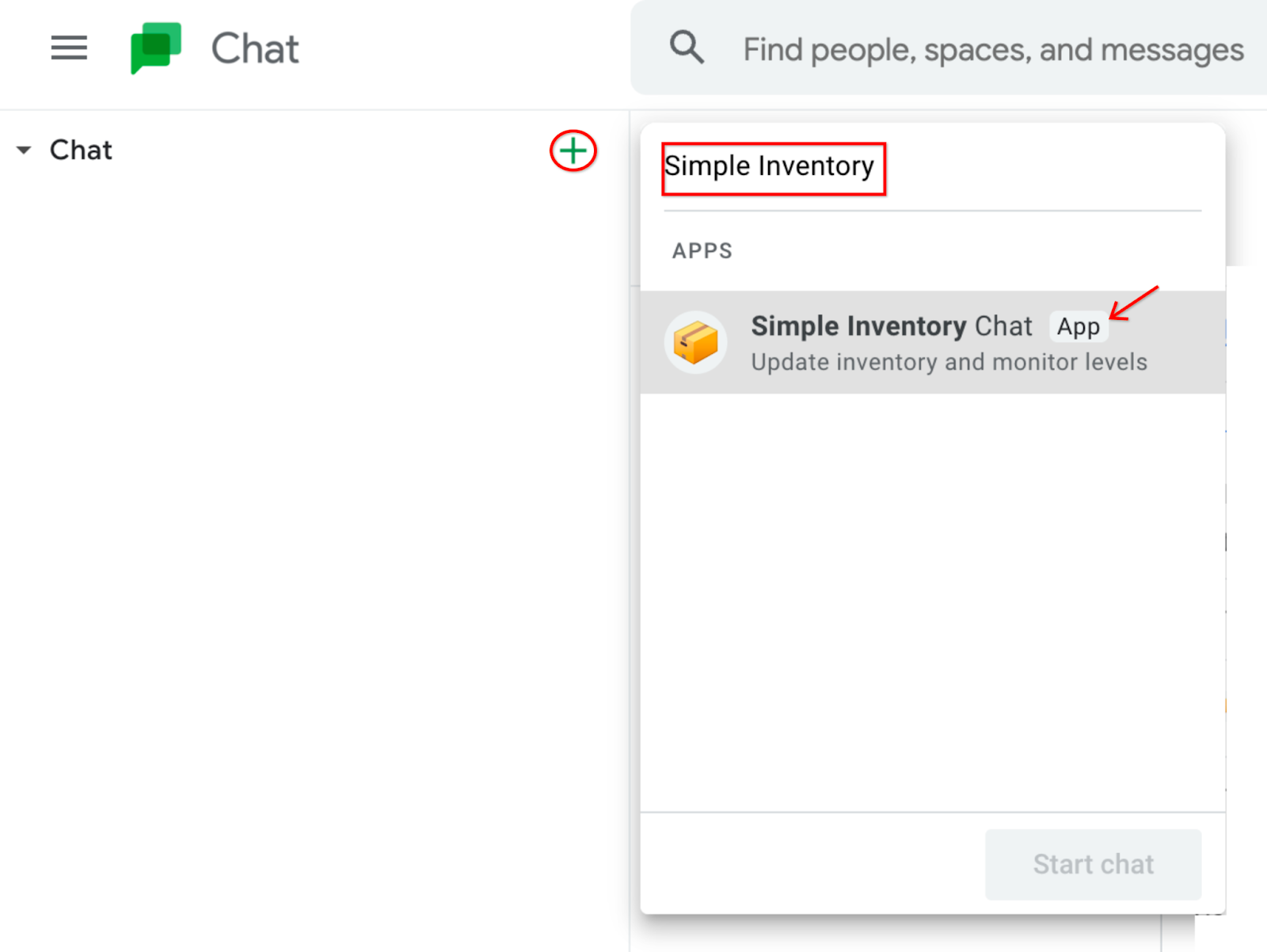Click the divider under the search query
The height and width of the screenshot is (952, 1267).
pyautogui.click(x=931, y=211)
